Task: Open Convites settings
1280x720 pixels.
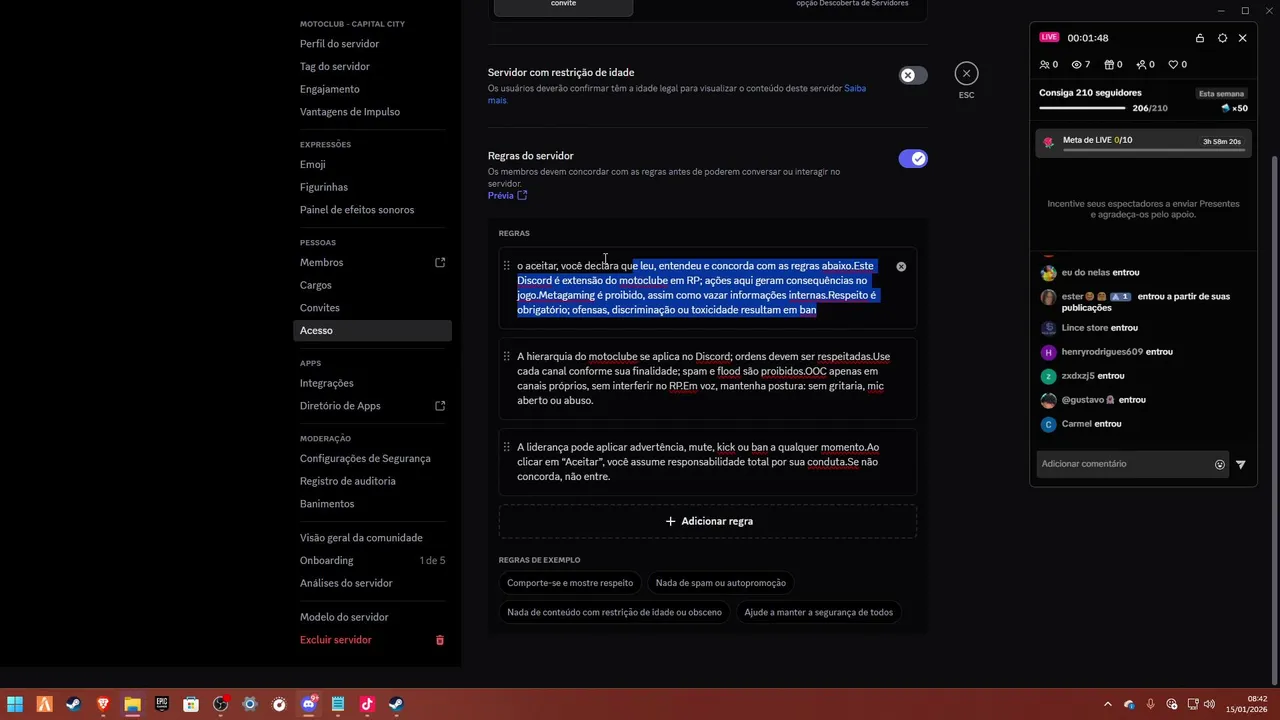Action: (319, 308)
